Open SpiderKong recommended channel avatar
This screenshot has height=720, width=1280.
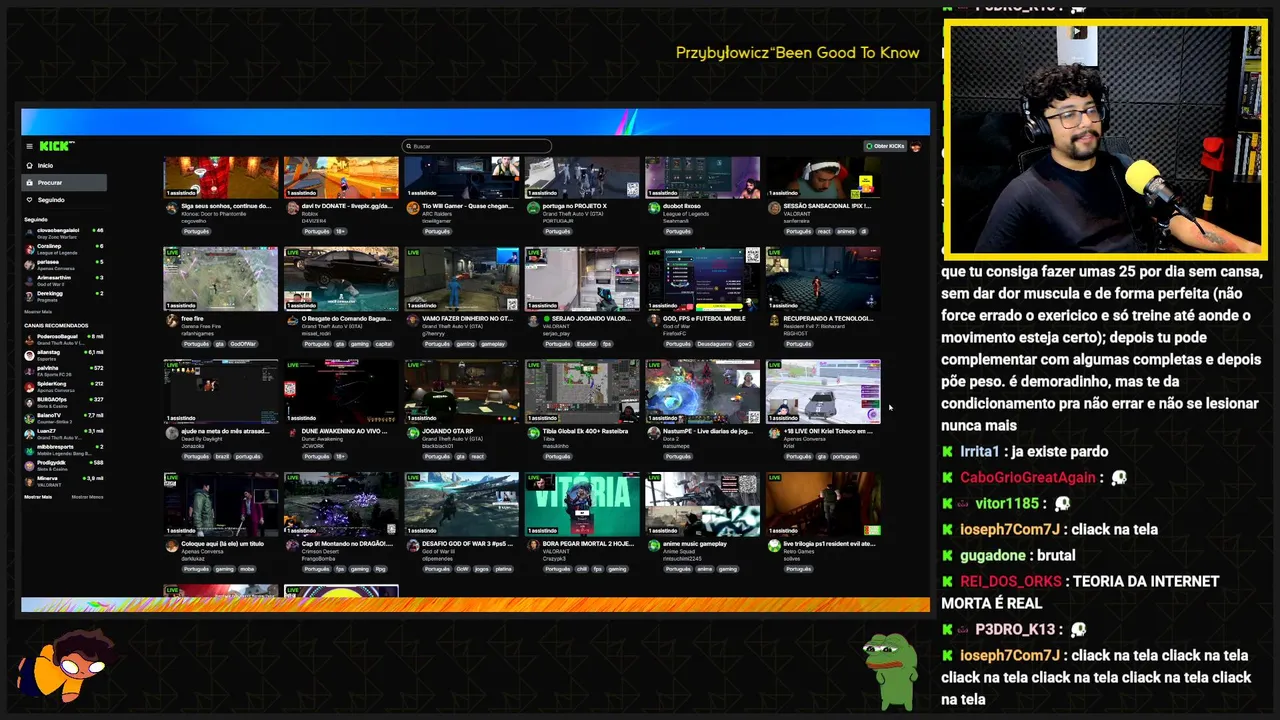(30, 385)
